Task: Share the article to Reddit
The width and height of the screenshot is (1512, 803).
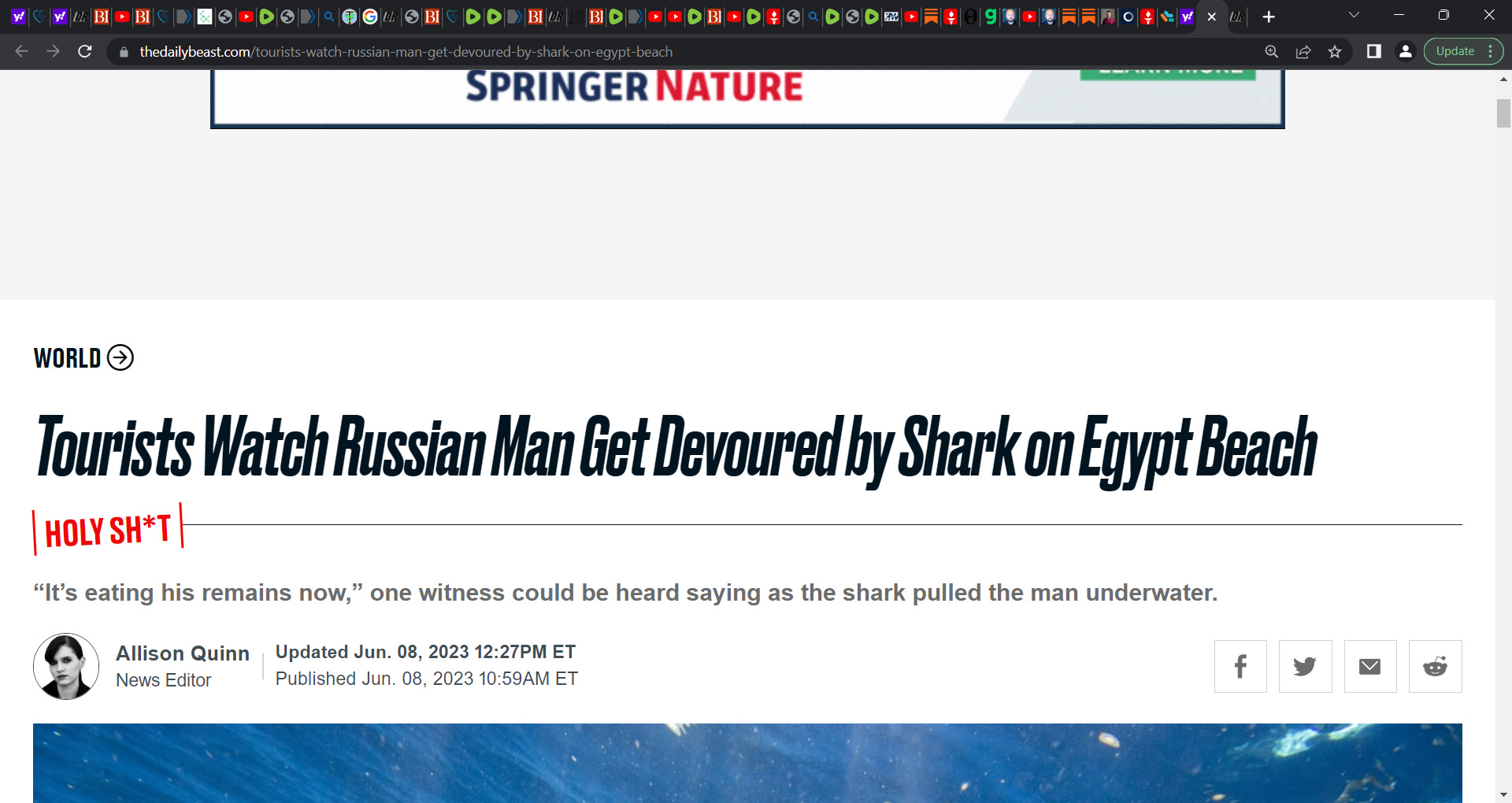Action: click(x=1435, y=665)
